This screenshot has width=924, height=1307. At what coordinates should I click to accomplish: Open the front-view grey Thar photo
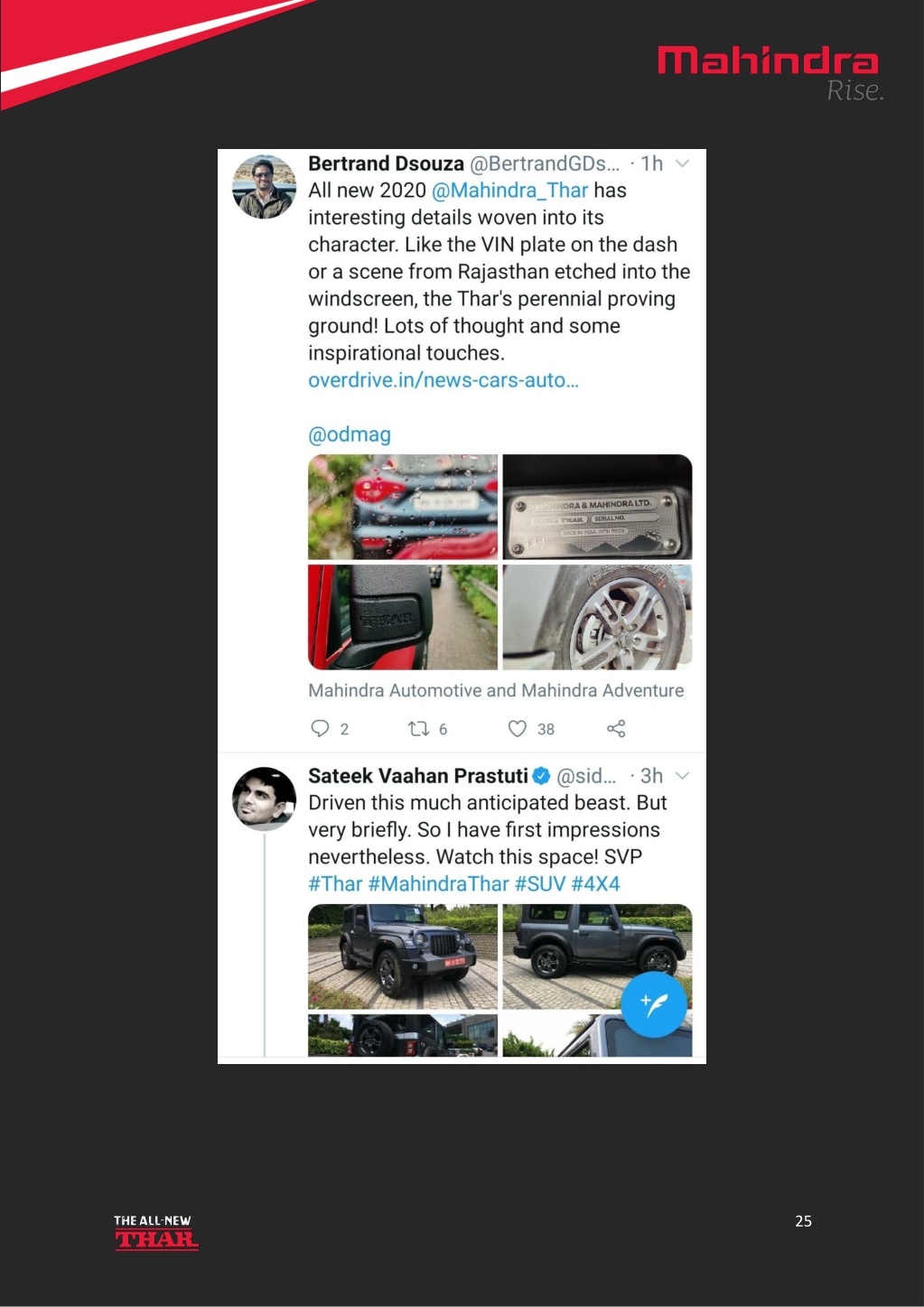click(x=403, y=957)
